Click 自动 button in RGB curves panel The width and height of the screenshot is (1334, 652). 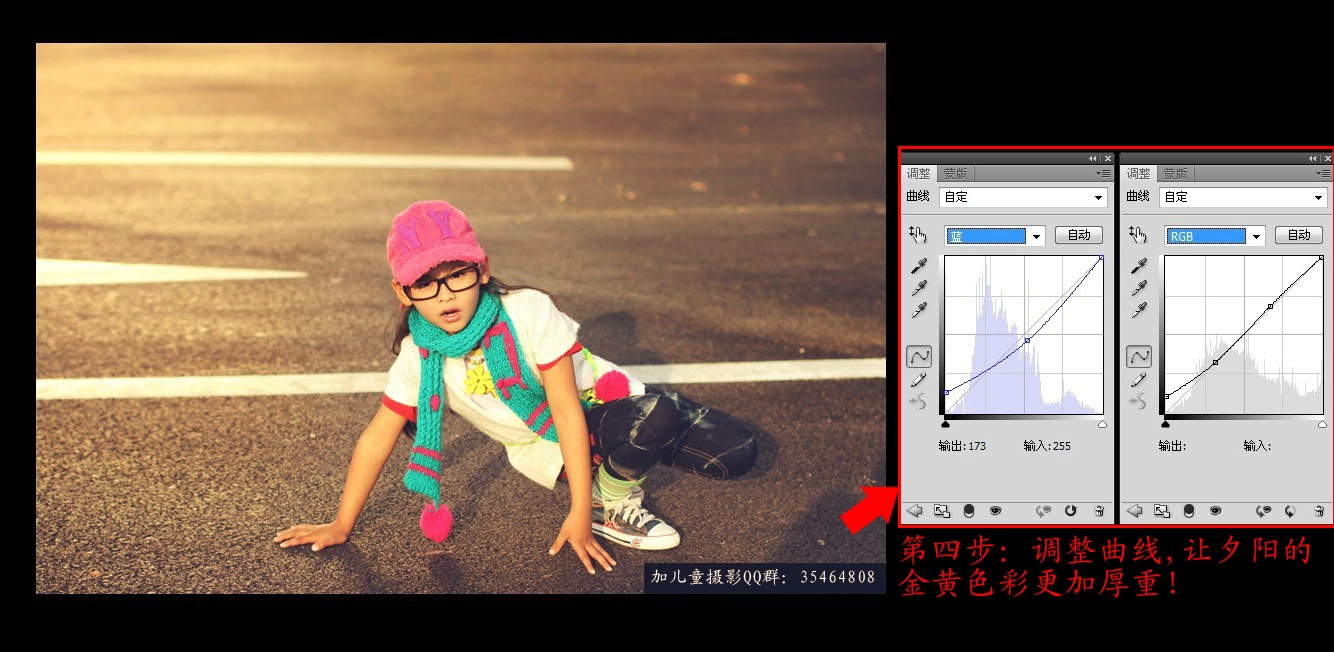coord(1299,235)
